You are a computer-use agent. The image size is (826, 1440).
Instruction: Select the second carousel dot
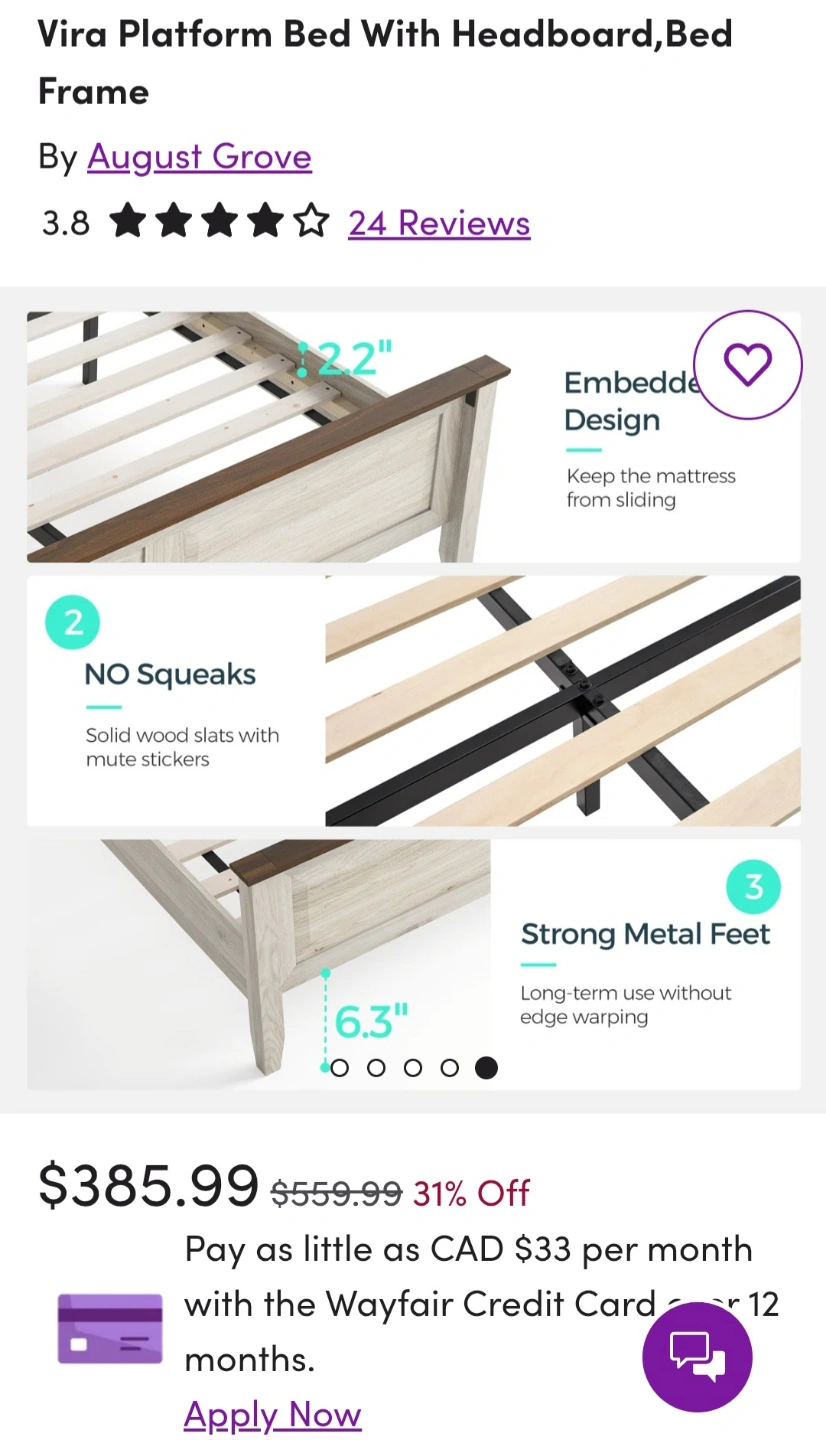(x=376, y=1068)
